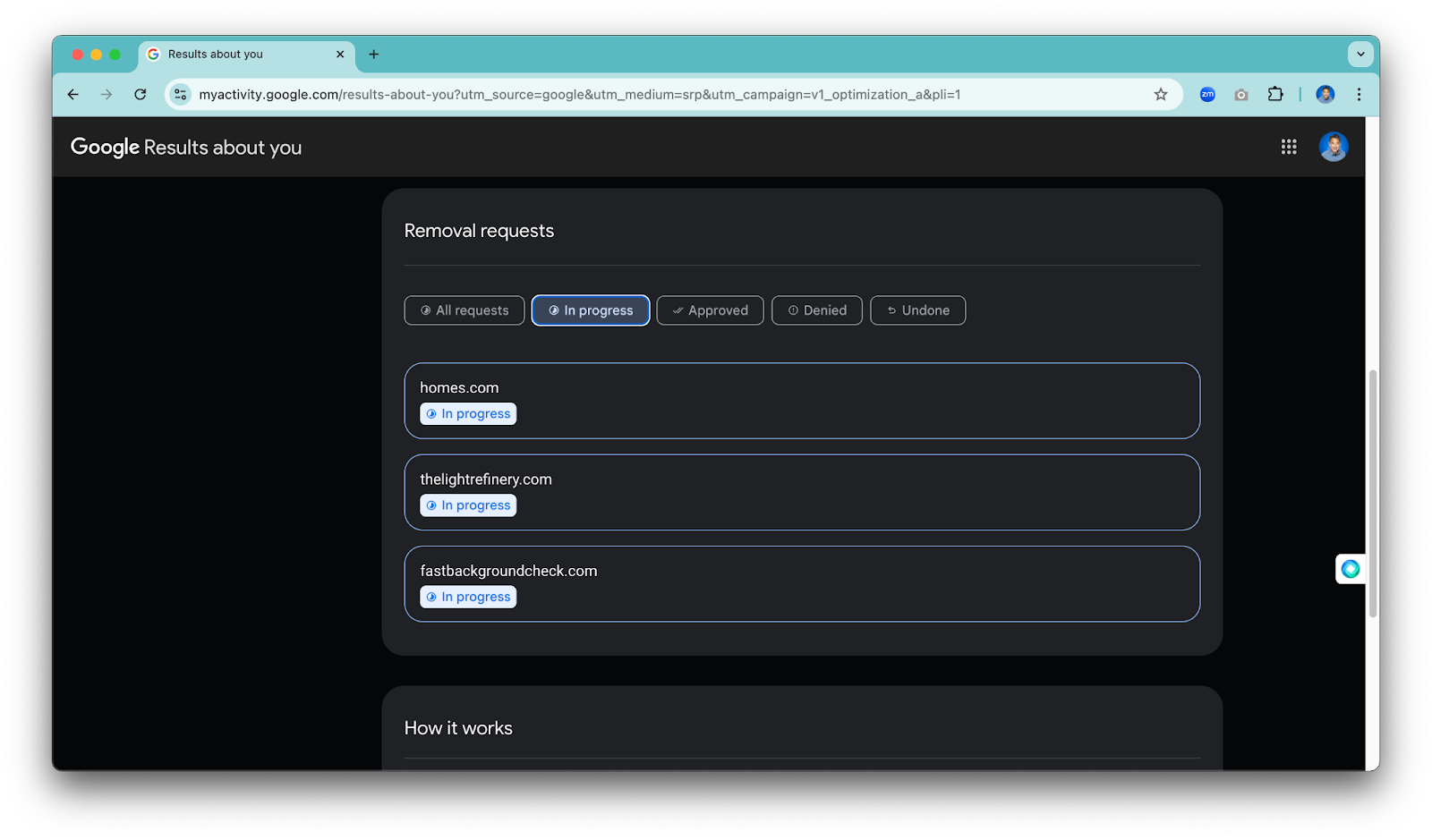Show Undone removal requests
Image resolution: width=1432 pixels, height=840 pixels.
(918, 310)
